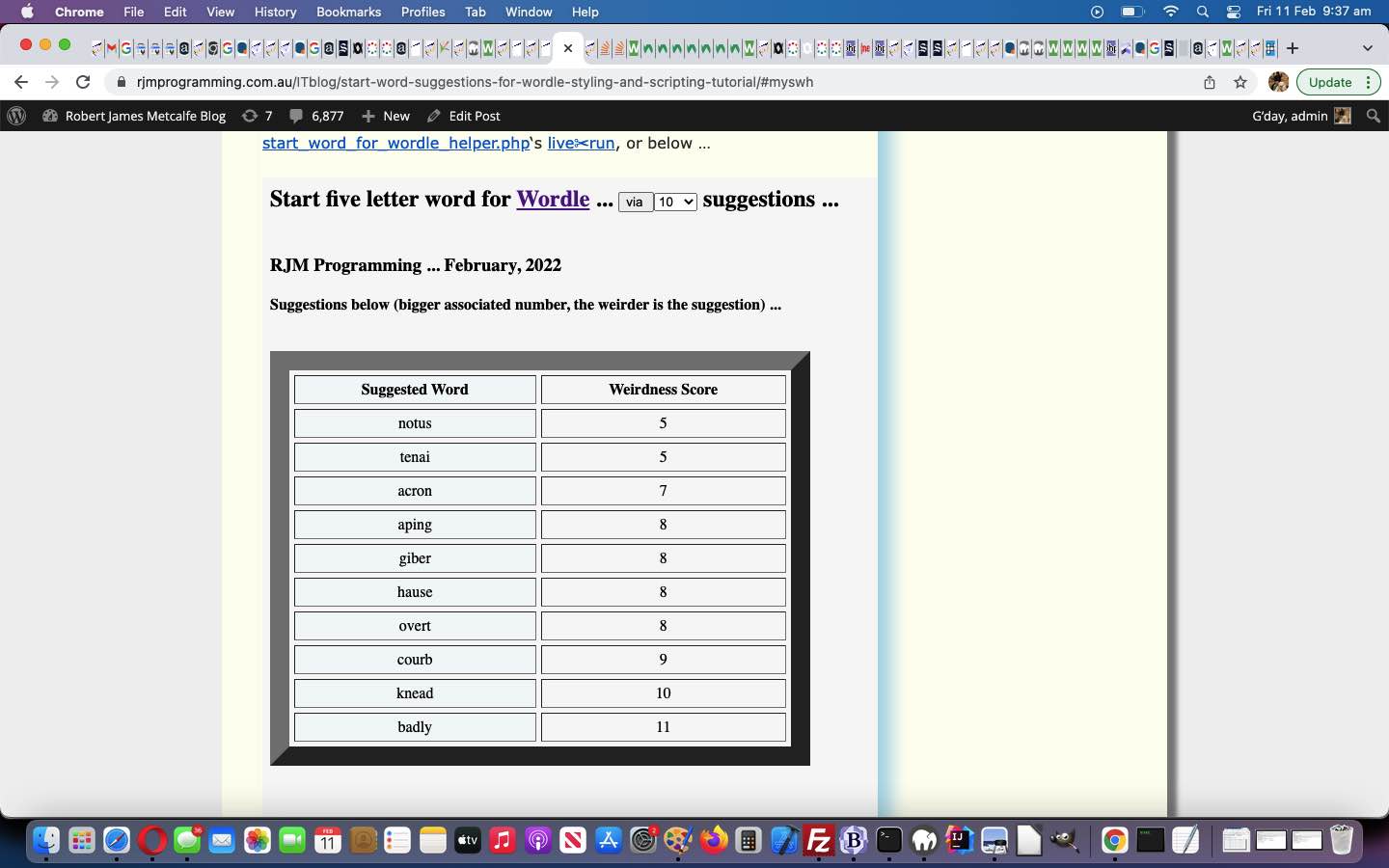Open the suggestions count dropdown showing 10
Viewport: 1389px width, 868px height.
pyautogui.click(x=675, y=202)
